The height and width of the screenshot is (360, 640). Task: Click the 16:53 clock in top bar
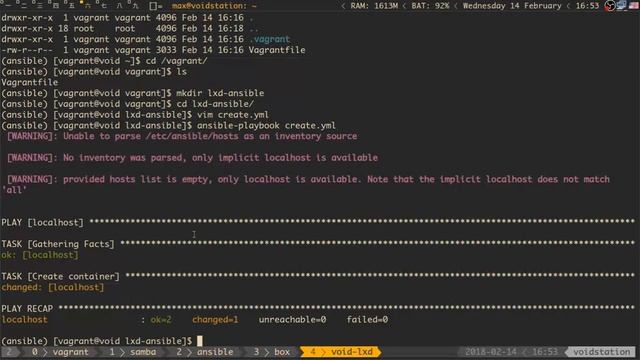[x=587, y=6]
